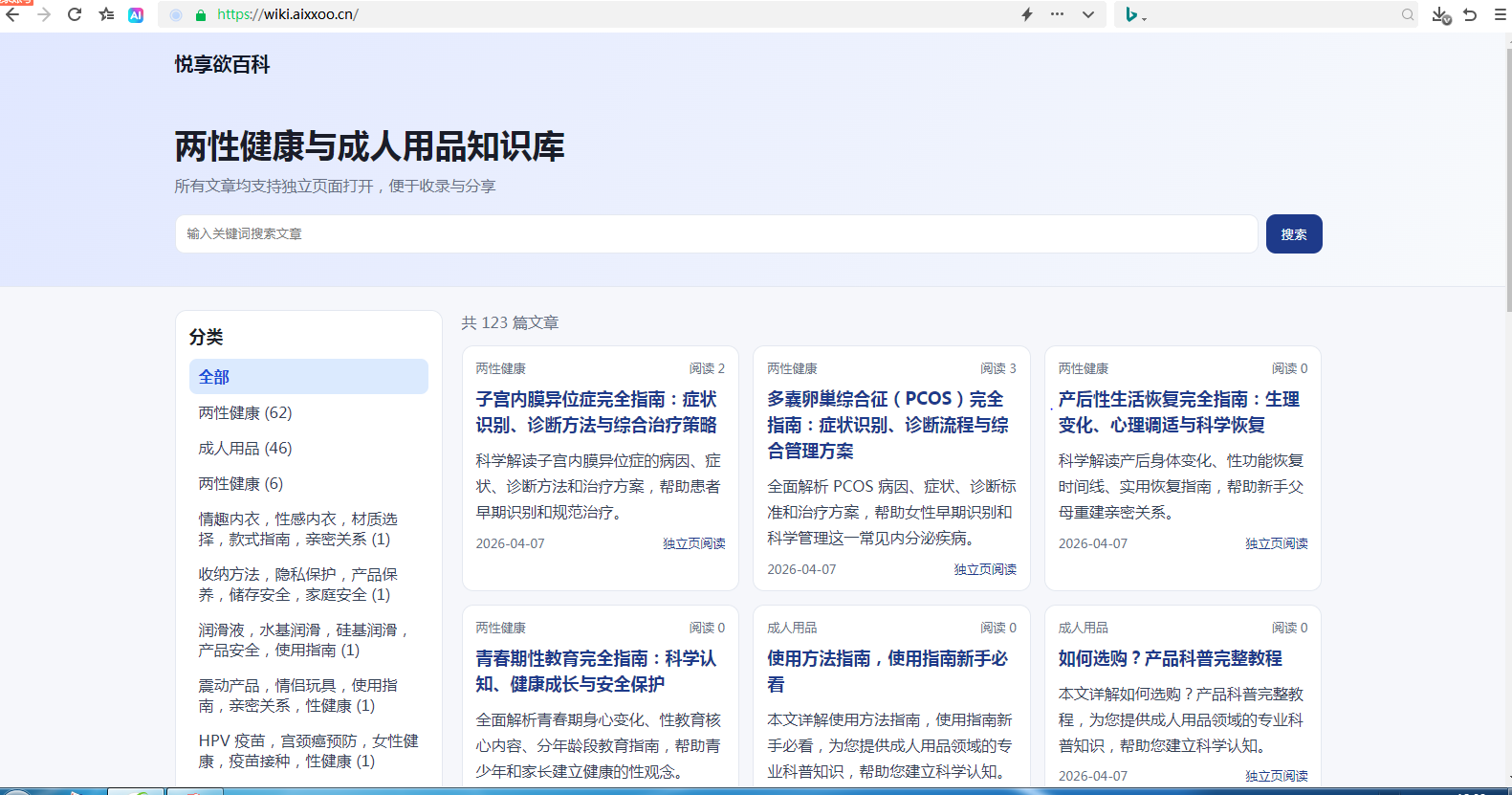Click 独立页阅读 on the 产后性生活恢复 card
The image size is (1512, 795).
(1277, 543)
